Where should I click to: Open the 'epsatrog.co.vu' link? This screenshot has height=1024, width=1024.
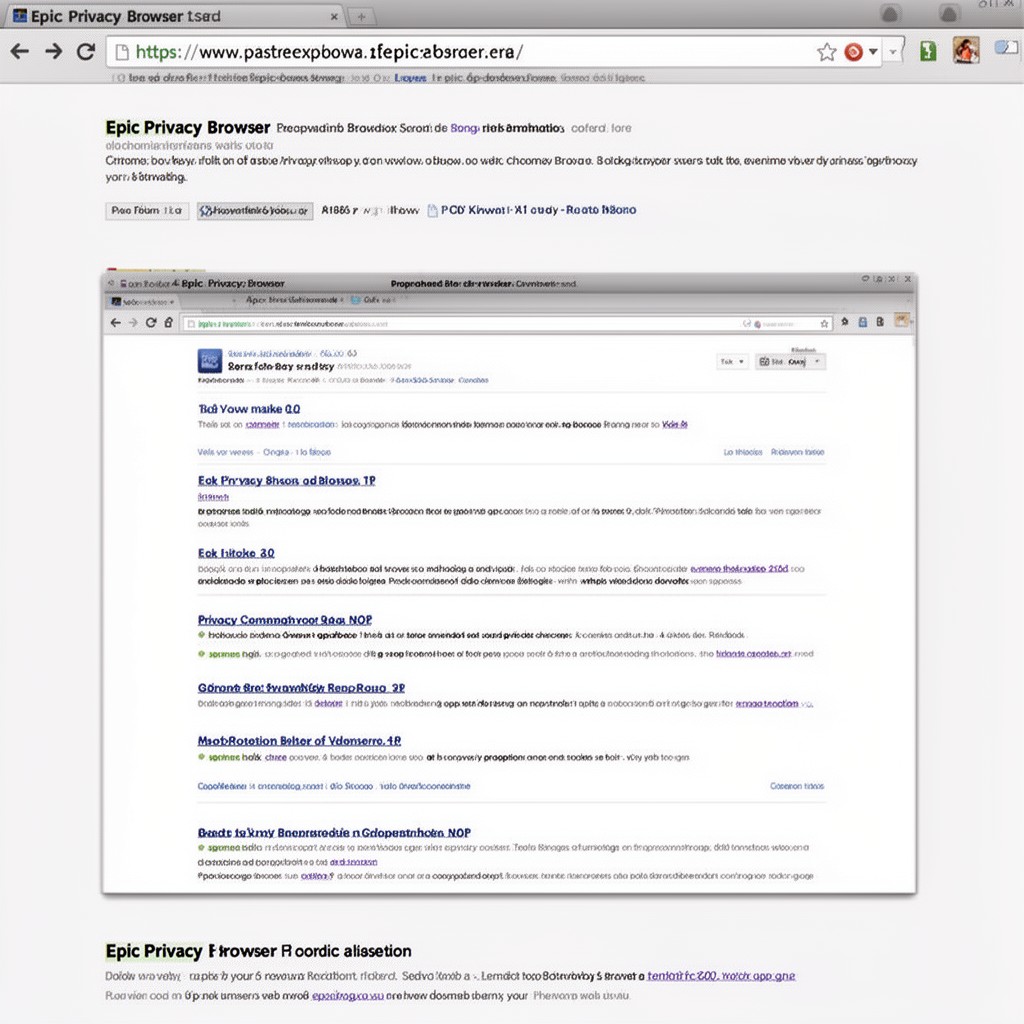point(347,996)
